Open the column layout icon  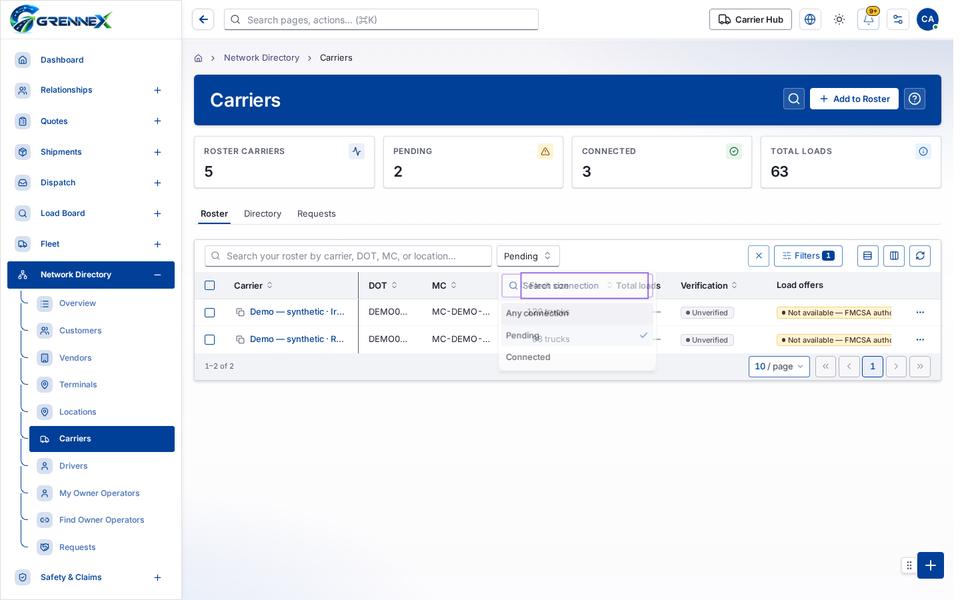click(x=894, y=256)
